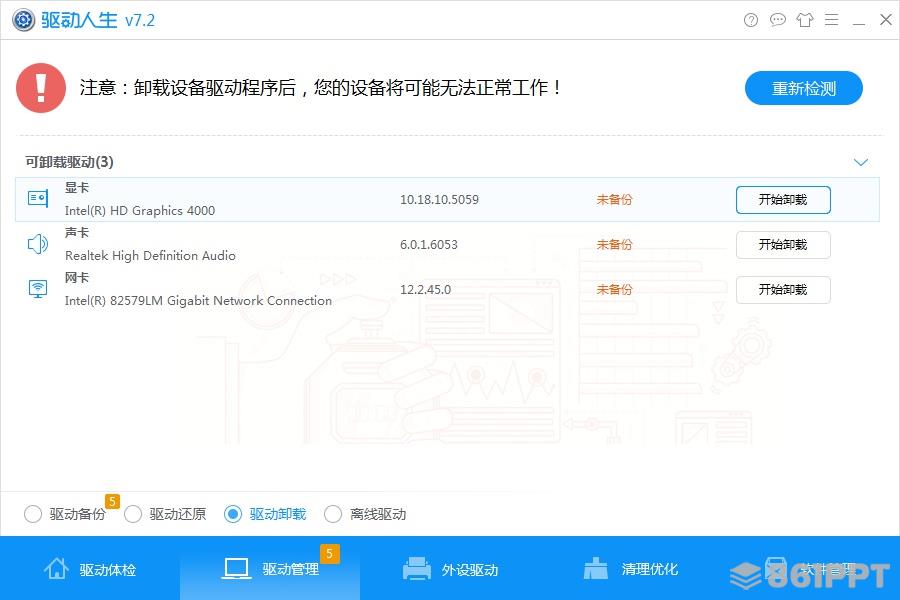The width and height of the screenshot is (900, 600).
Task: Open the skin (shirt) icon
Action: pyautogui.click(x=805, y=20)
